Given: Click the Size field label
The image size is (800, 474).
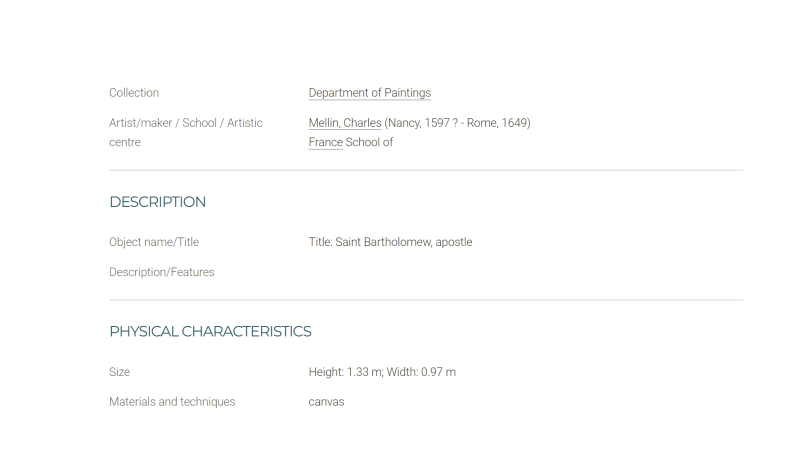Looking at the screenshot, I should [x=119, y=372].
